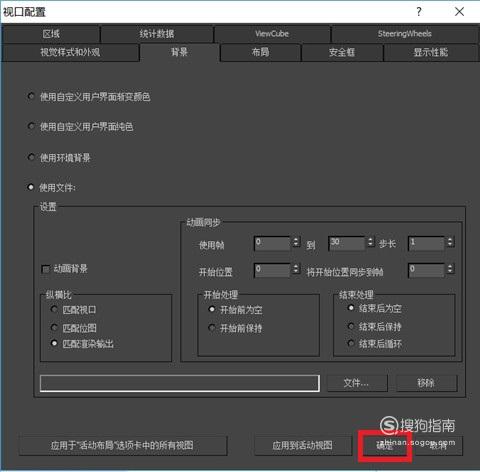Switch to the 布局 tab

pyautogui.click(x=260, y=52)
